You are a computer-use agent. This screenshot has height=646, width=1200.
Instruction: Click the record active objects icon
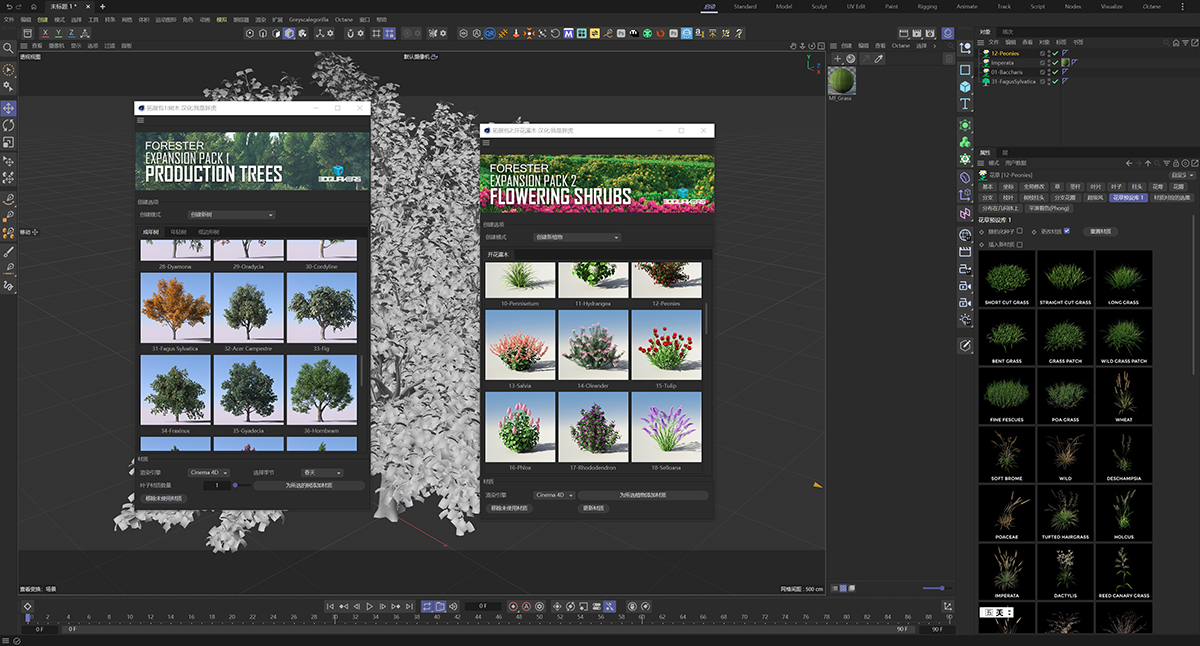point(513,606)
